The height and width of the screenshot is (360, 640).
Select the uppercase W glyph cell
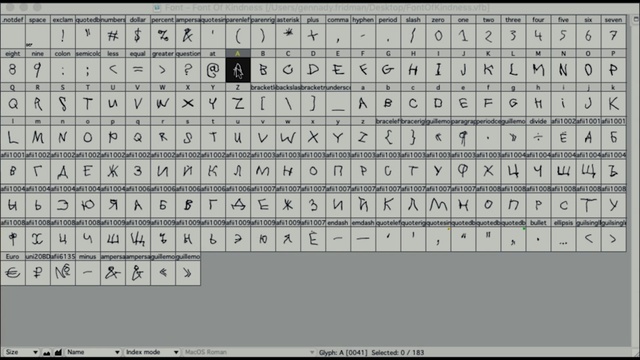pyautogui.click(x=162, y=100)
